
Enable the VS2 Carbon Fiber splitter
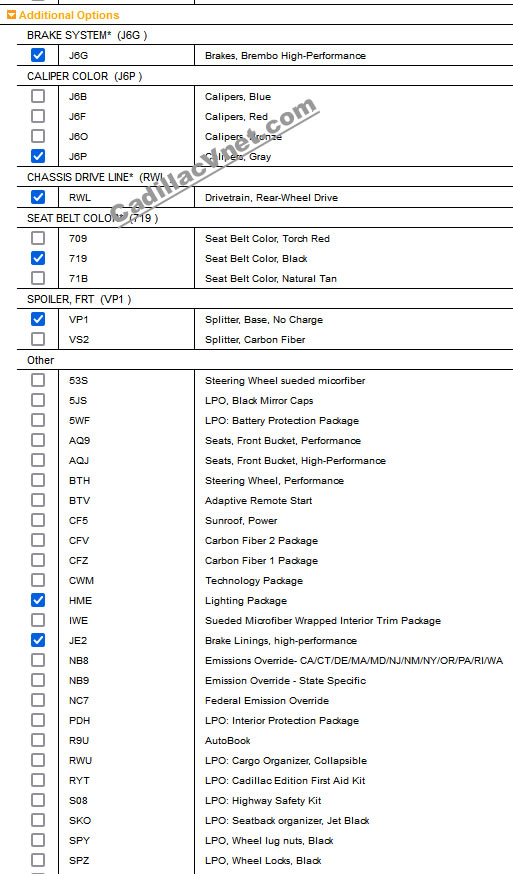pos(38,339)
